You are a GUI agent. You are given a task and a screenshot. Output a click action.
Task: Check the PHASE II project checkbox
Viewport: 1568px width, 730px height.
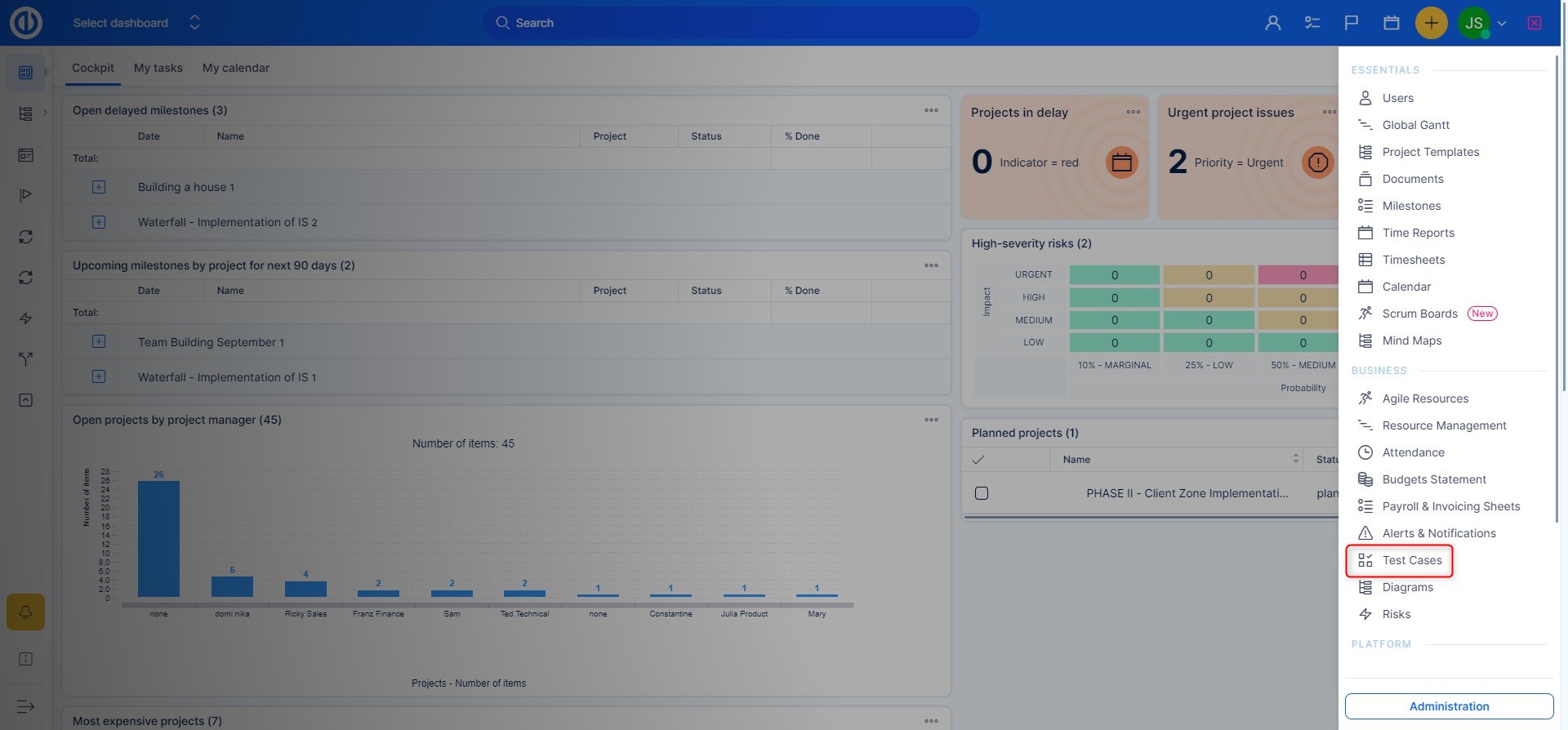(x=982, y=493)
